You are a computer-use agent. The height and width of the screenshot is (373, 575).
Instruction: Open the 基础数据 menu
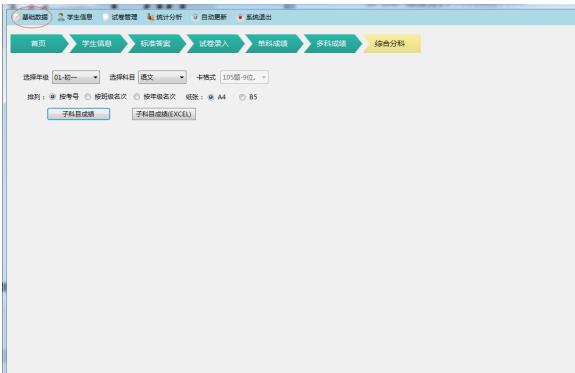click(x=32, y=17)
